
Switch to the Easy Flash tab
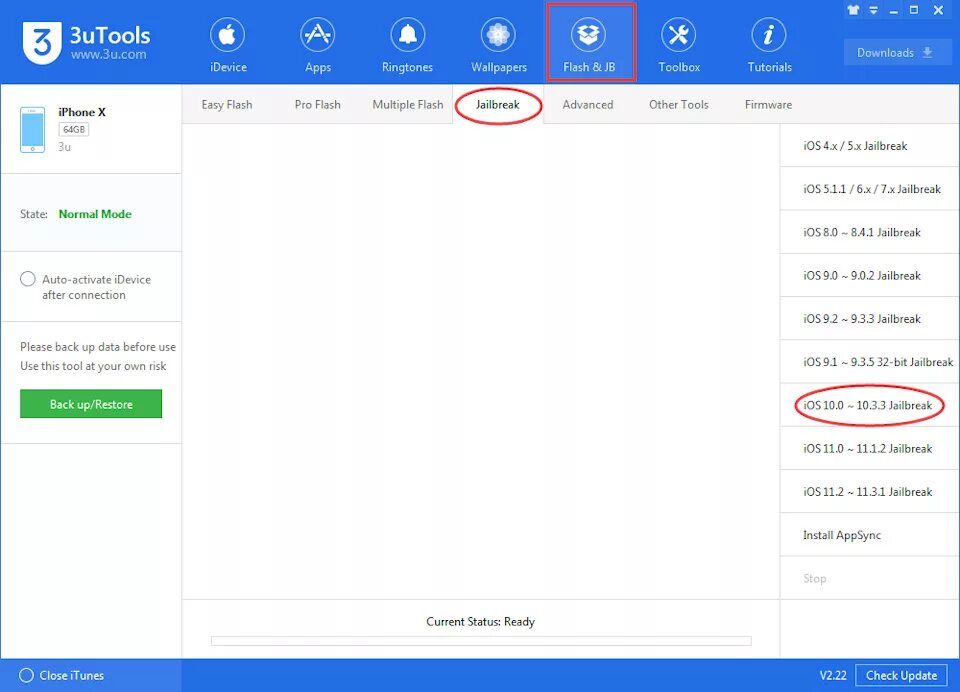coord(227,105)
